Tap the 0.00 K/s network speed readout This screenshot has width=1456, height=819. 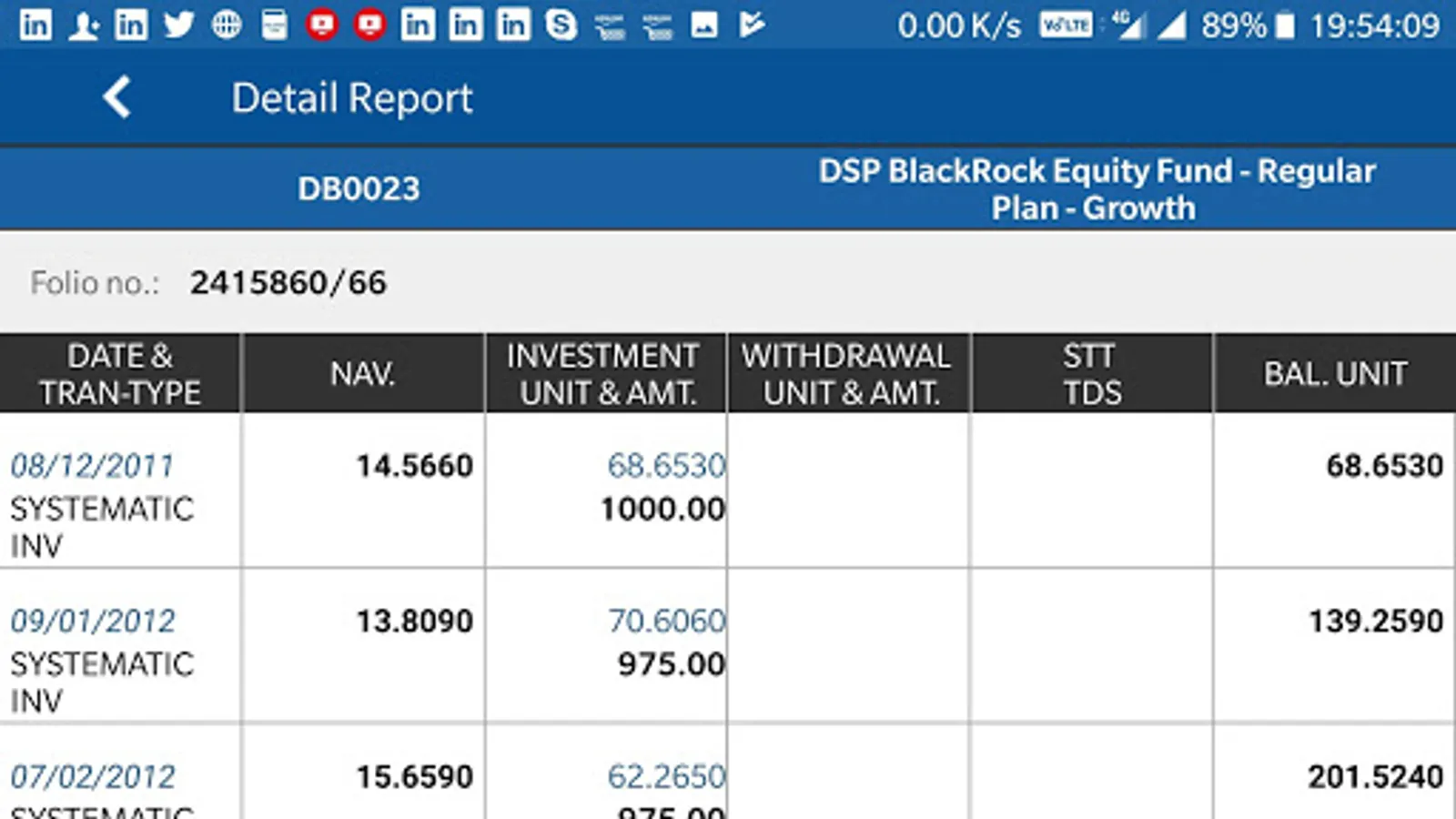coord(959,25)
